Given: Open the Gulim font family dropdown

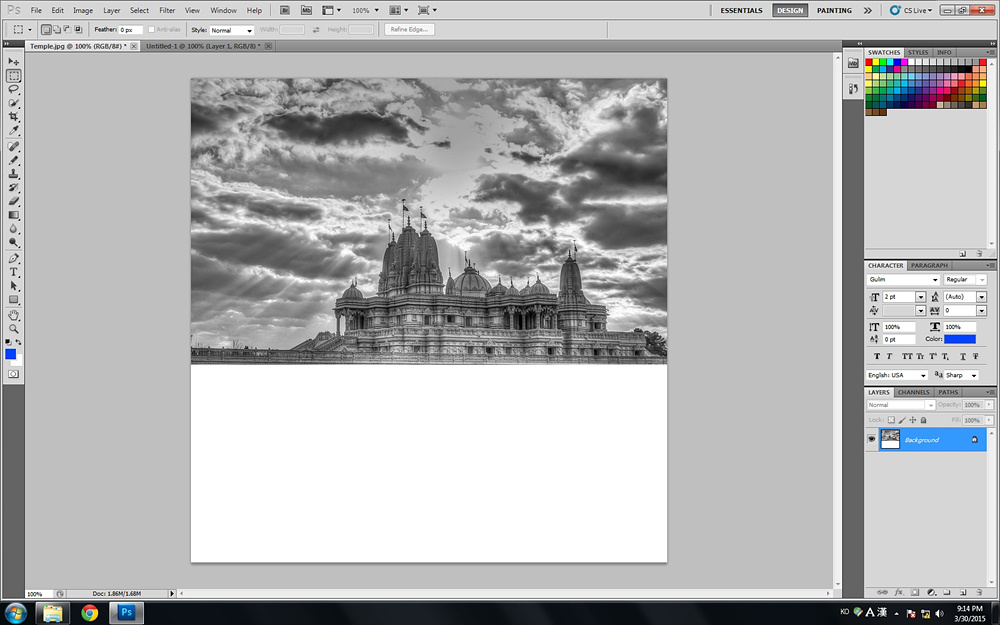Looking at the screenshot, I should 903,280.
